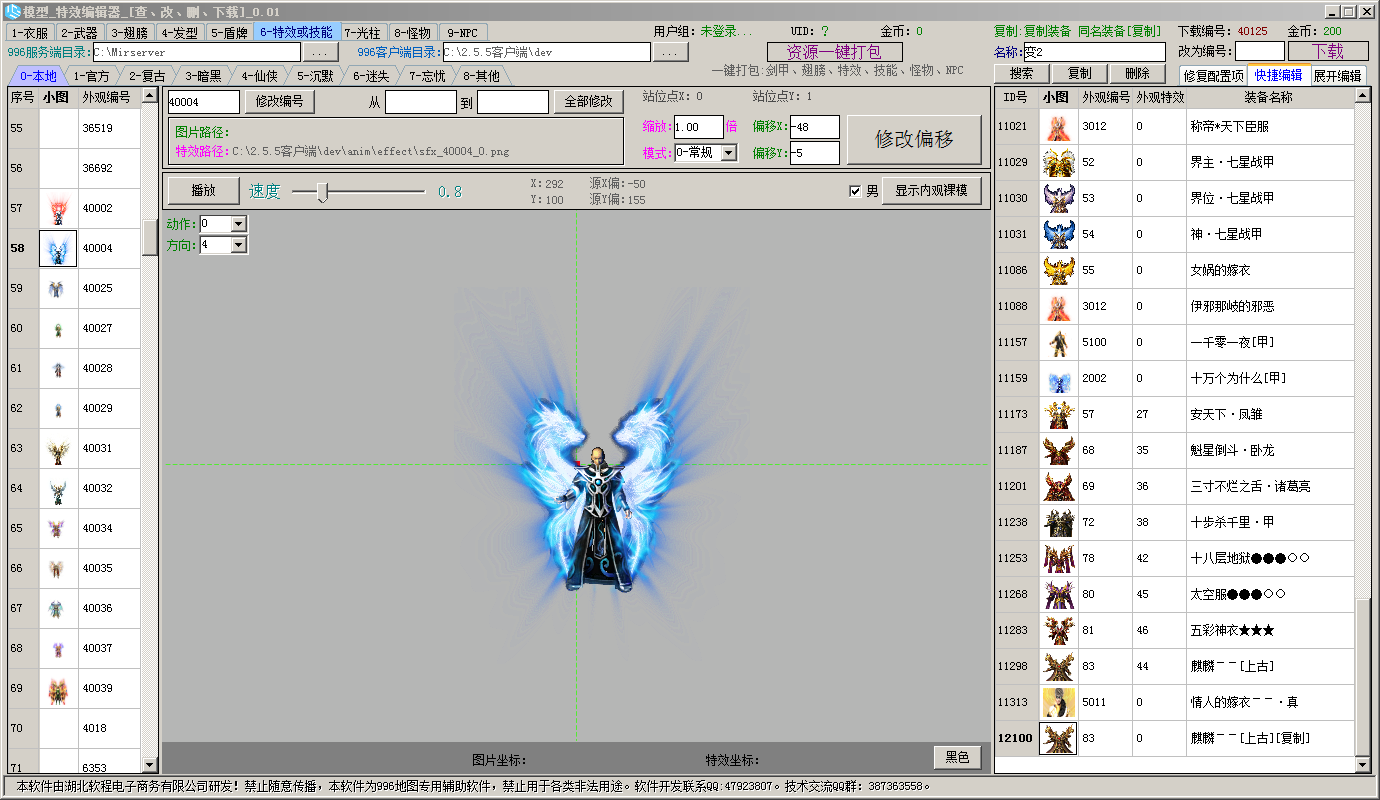The height and width of the screenshot is (800, 1380).
Task: Browse for the 996客户端目录 folder
Action: [671, 52]
